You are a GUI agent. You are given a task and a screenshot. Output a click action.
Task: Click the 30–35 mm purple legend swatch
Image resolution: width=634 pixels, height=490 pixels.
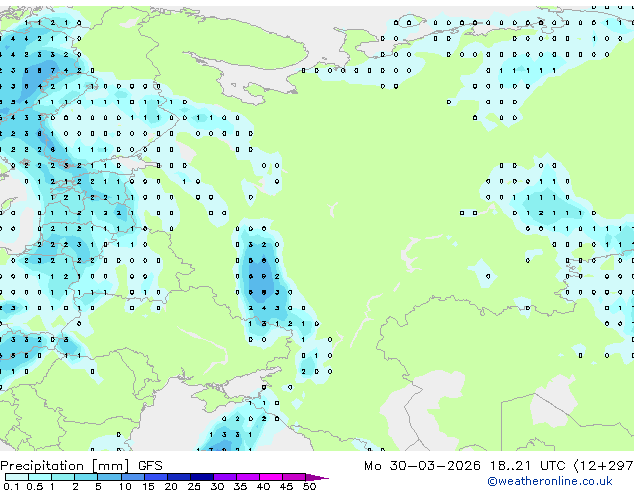pos(225,477)
